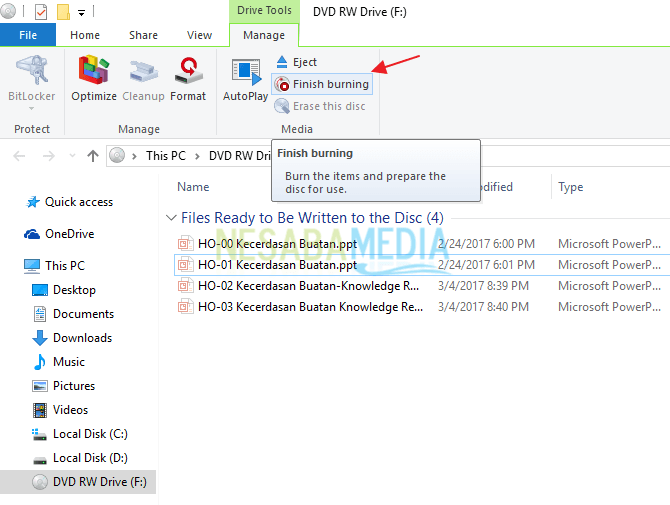Screen dimensions: 670x505
Task: Click the Music note icon
Action: (40, 361)
